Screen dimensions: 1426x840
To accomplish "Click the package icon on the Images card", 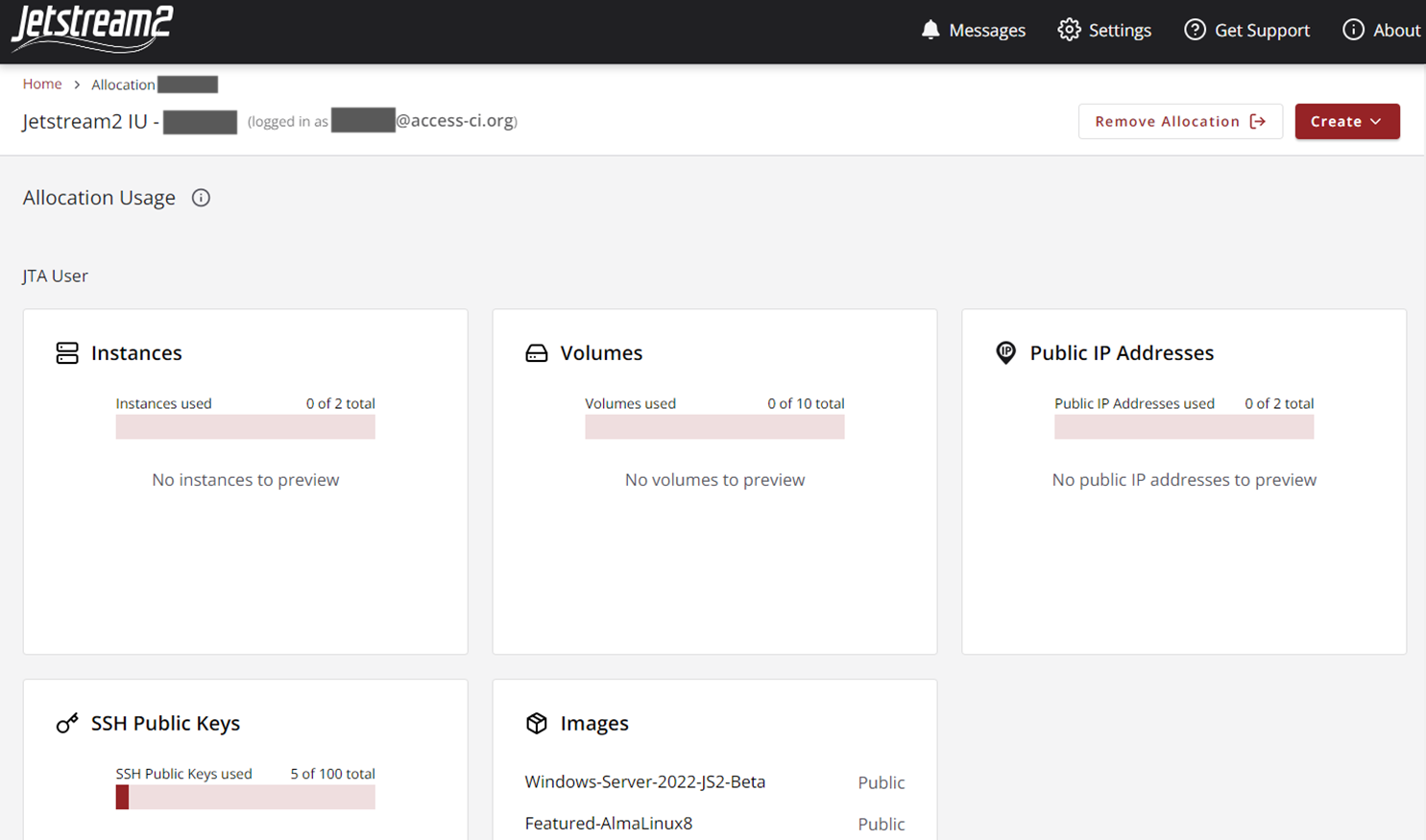I will click(535, 724).
